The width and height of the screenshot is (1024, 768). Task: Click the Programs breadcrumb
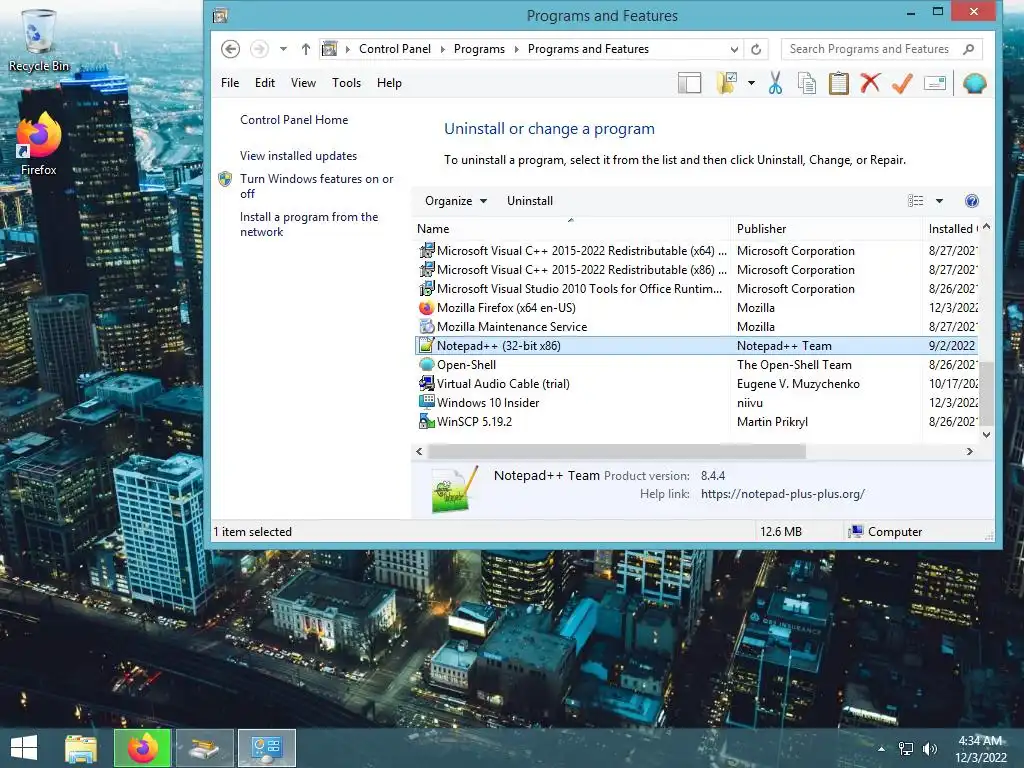pos(479,49)
